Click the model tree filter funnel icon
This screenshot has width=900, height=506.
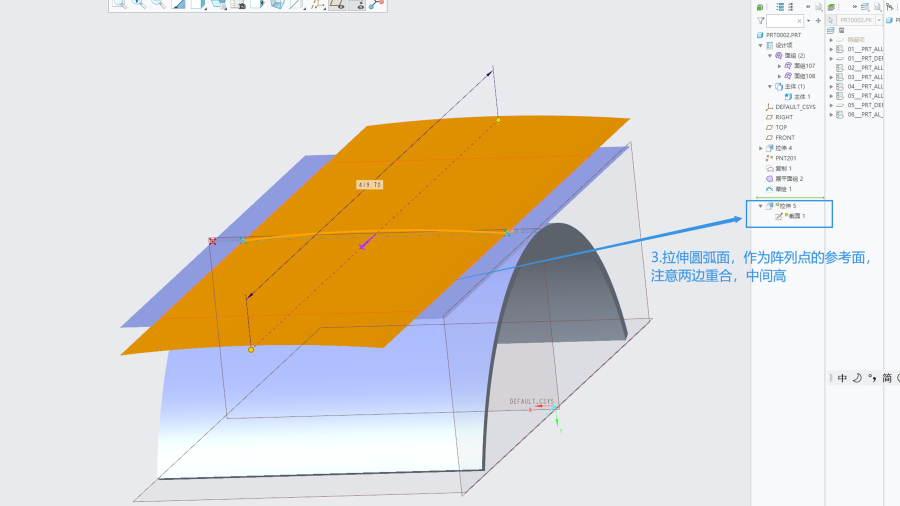point(760,20)
